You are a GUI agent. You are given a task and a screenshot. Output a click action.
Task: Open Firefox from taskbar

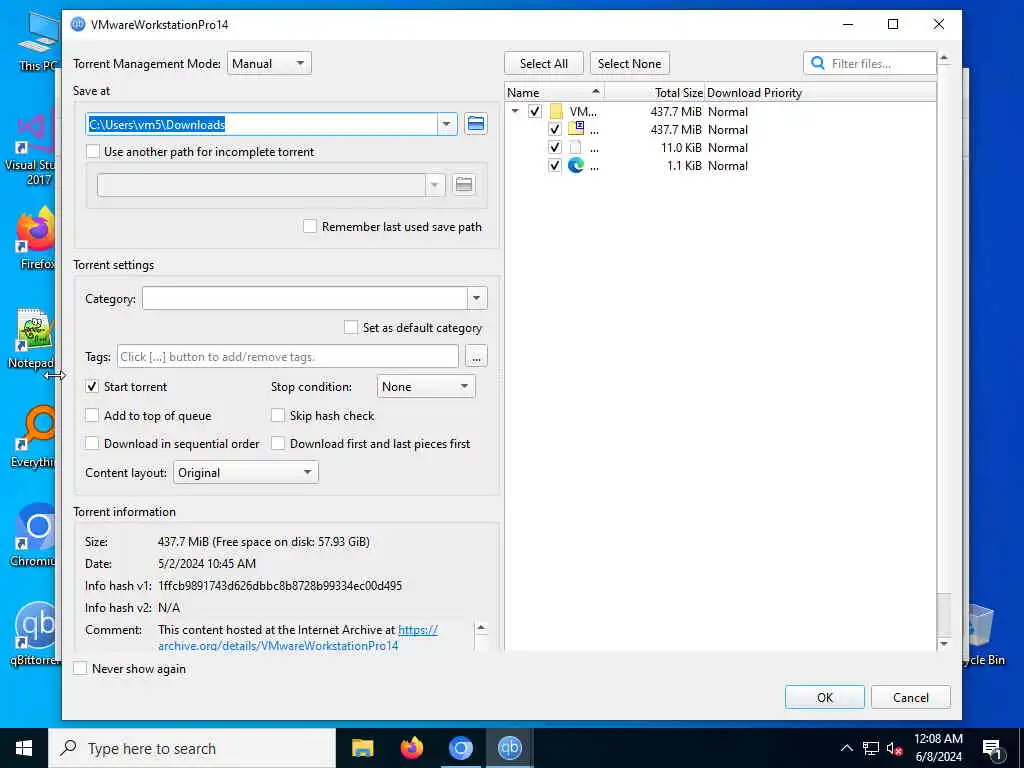click(411, 748)
